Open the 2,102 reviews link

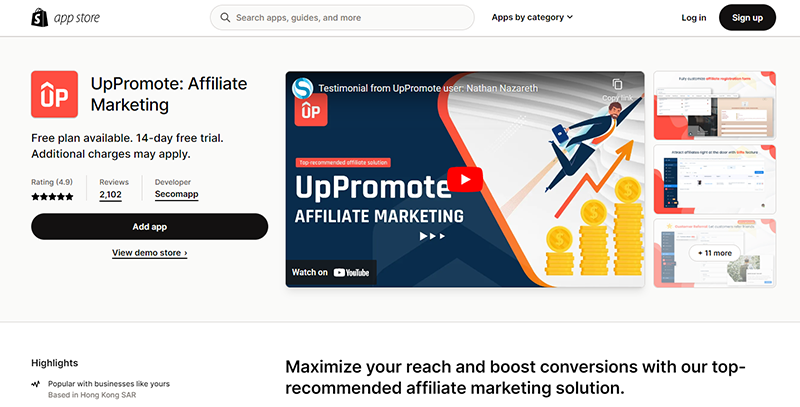110,194
